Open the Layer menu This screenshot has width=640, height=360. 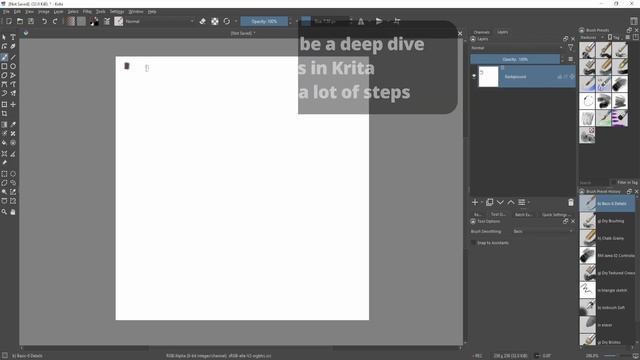point(58,12)
